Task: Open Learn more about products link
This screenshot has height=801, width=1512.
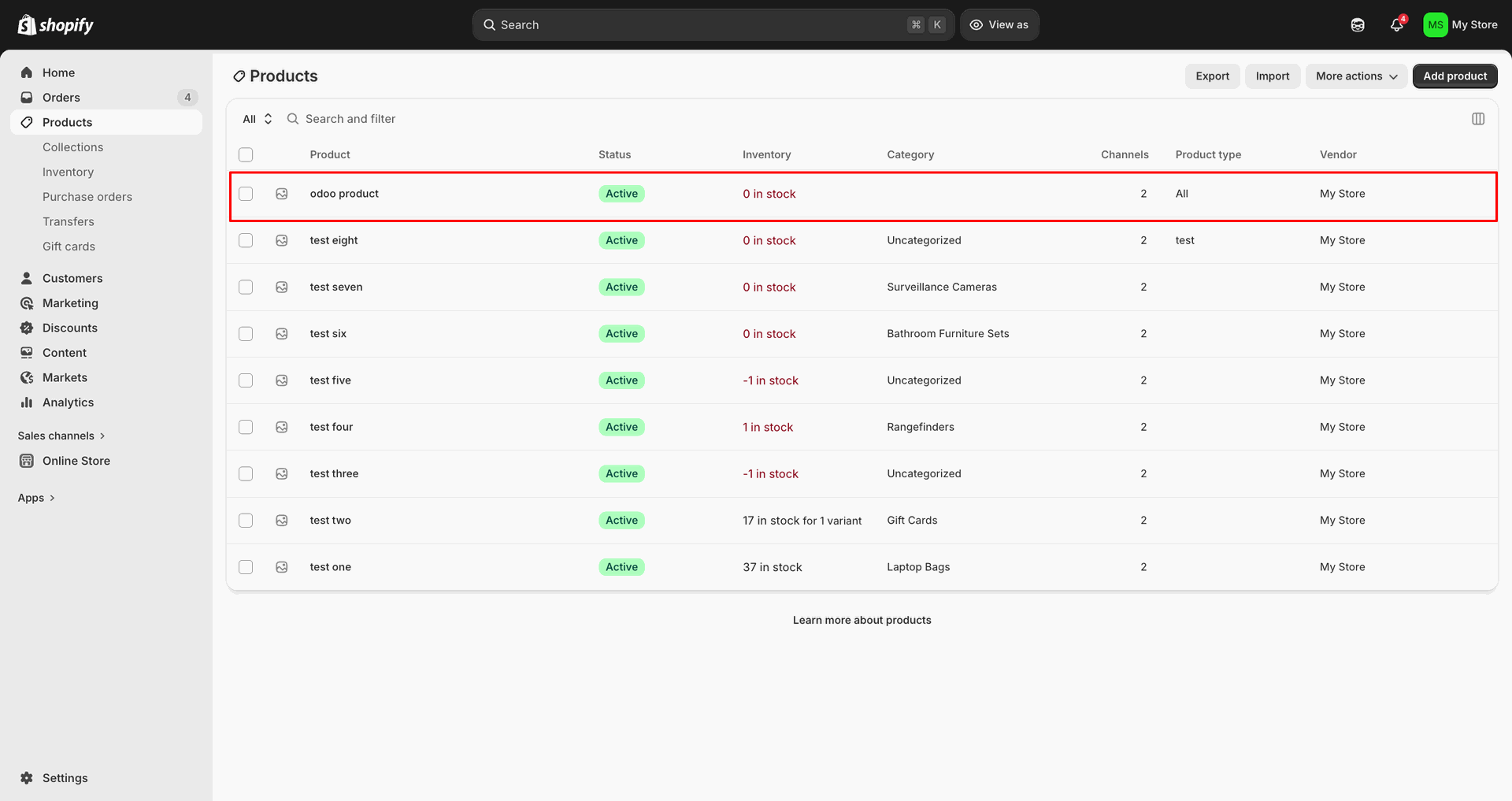Action: click(x=862, y=621)
